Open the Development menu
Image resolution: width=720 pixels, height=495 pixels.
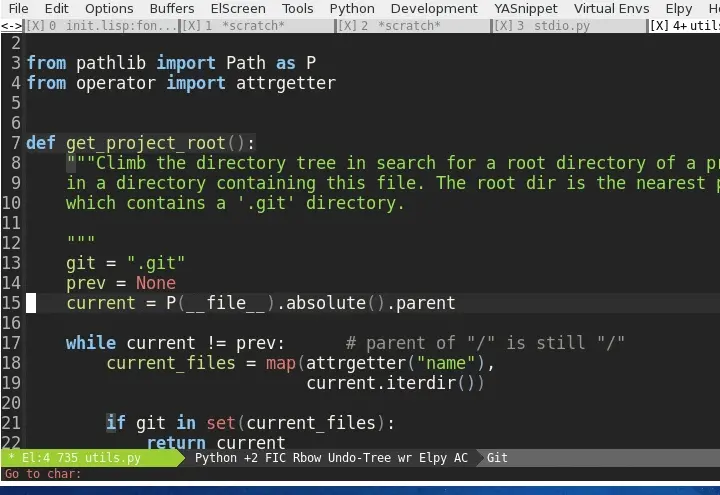click(x=433, y=8)
